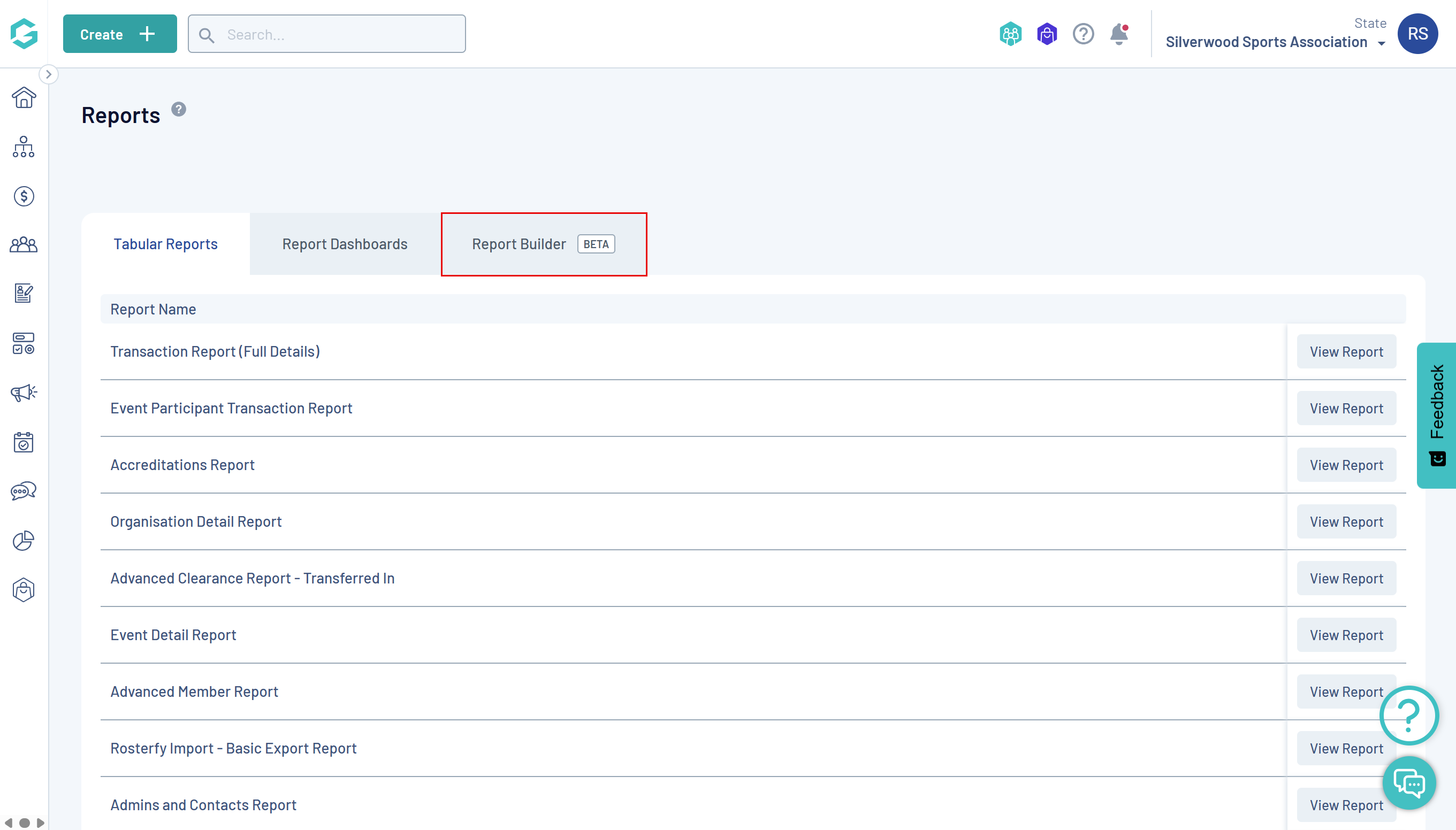Open the Create menu button
1456x830 pixels.
pos(120,34)
